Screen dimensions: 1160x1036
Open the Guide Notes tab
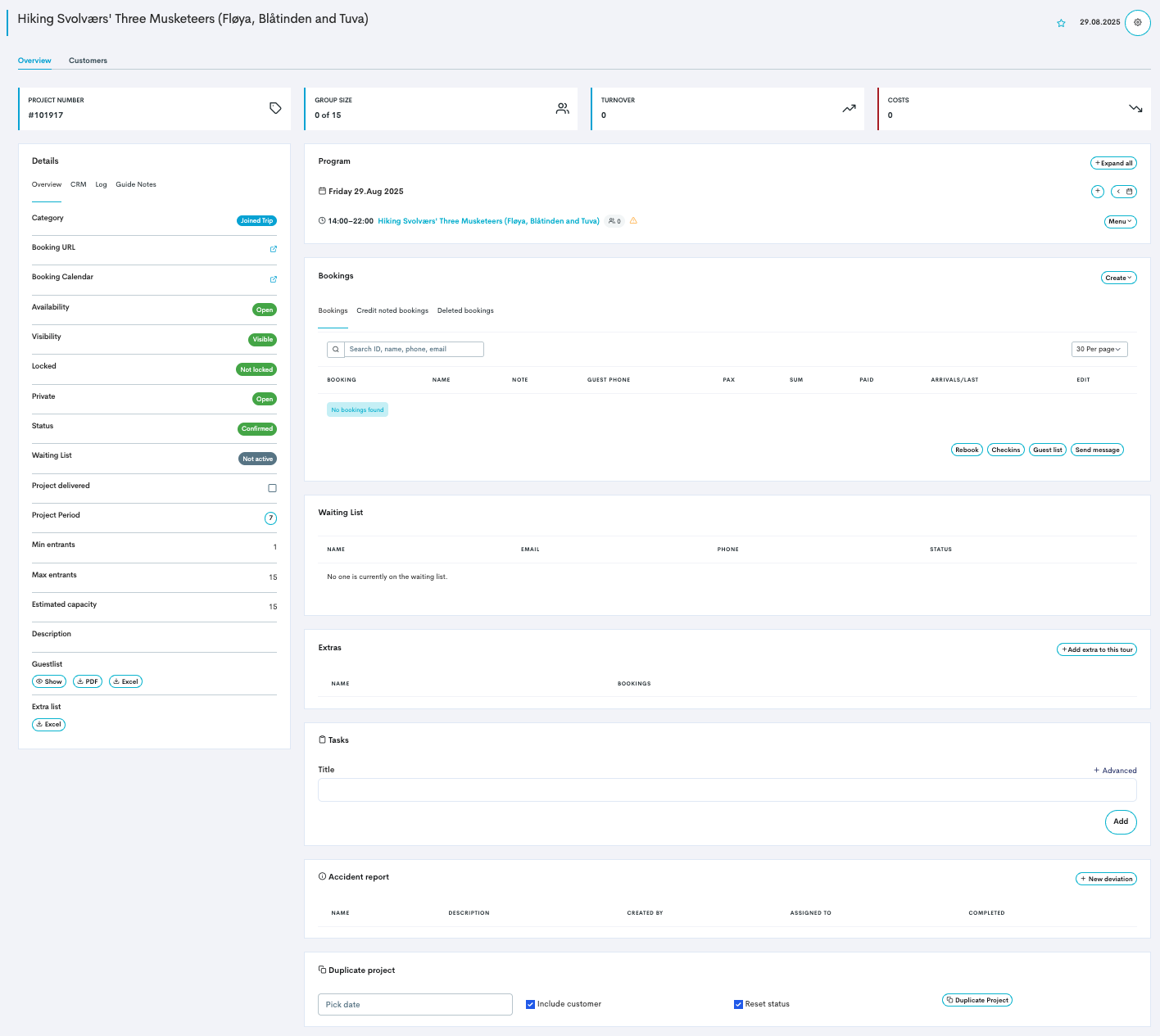[x=136, y=184]
